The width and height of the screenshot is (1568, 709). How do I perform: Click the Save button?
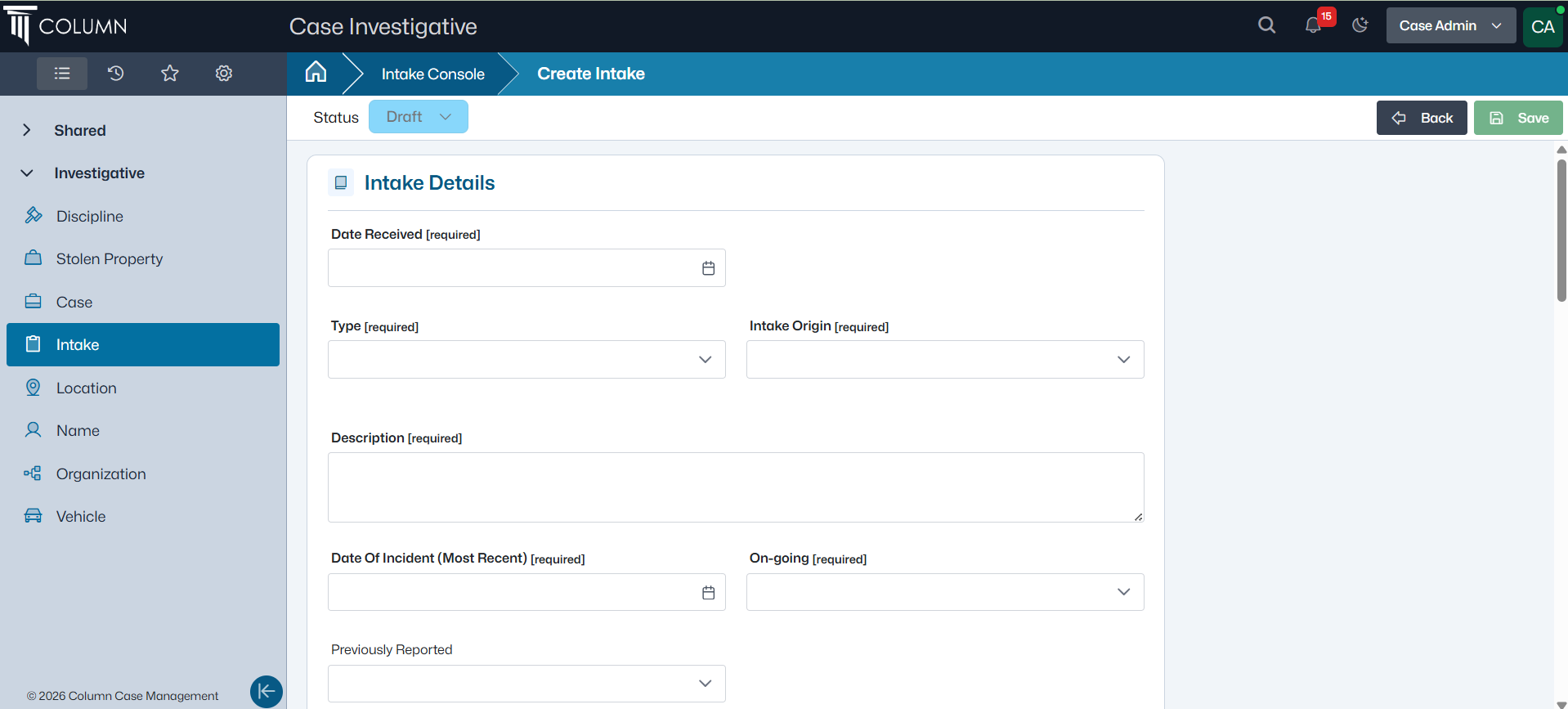coord(1517,118)
